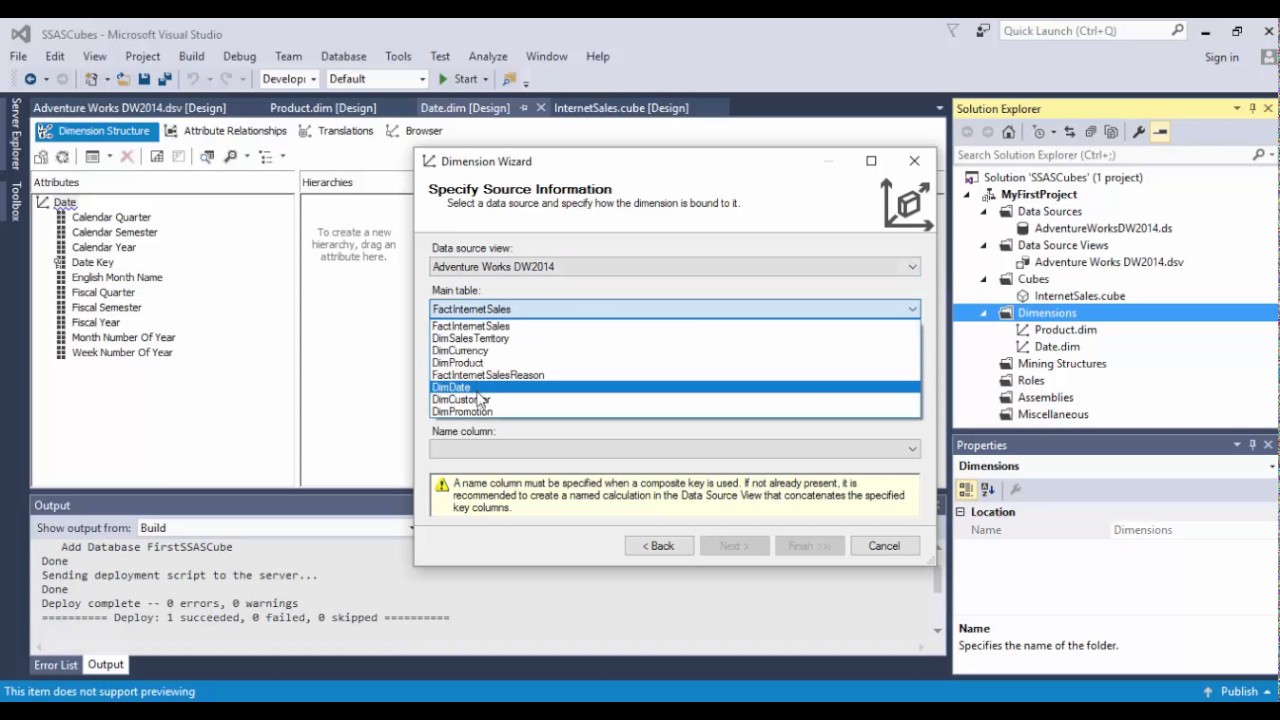The image size is (1280, 720).
Task: Click Find in Files icon after Start
Action: click(510, 79)
